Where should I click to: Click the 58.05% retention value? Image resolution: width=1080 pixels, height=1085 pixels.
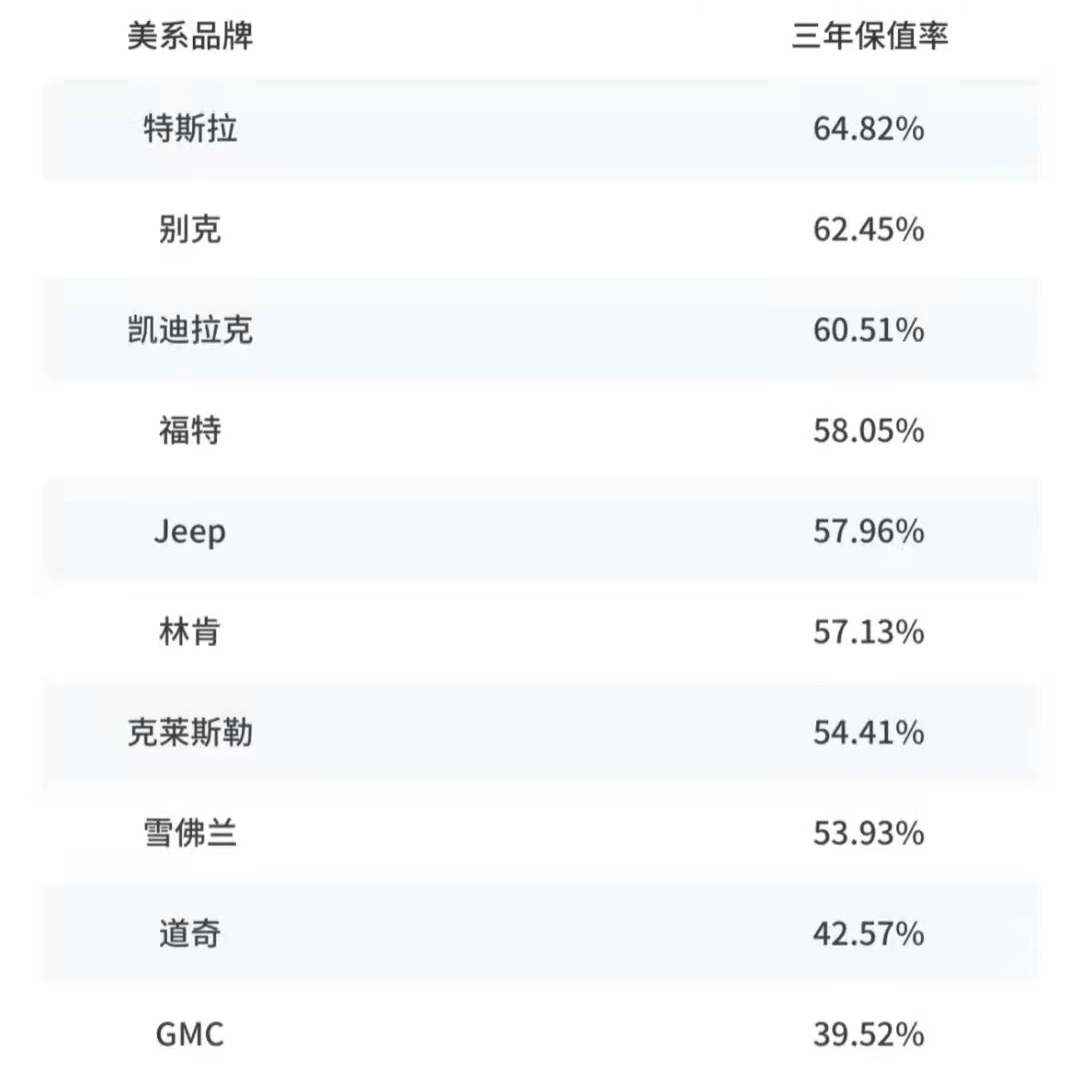coord(868,431)
